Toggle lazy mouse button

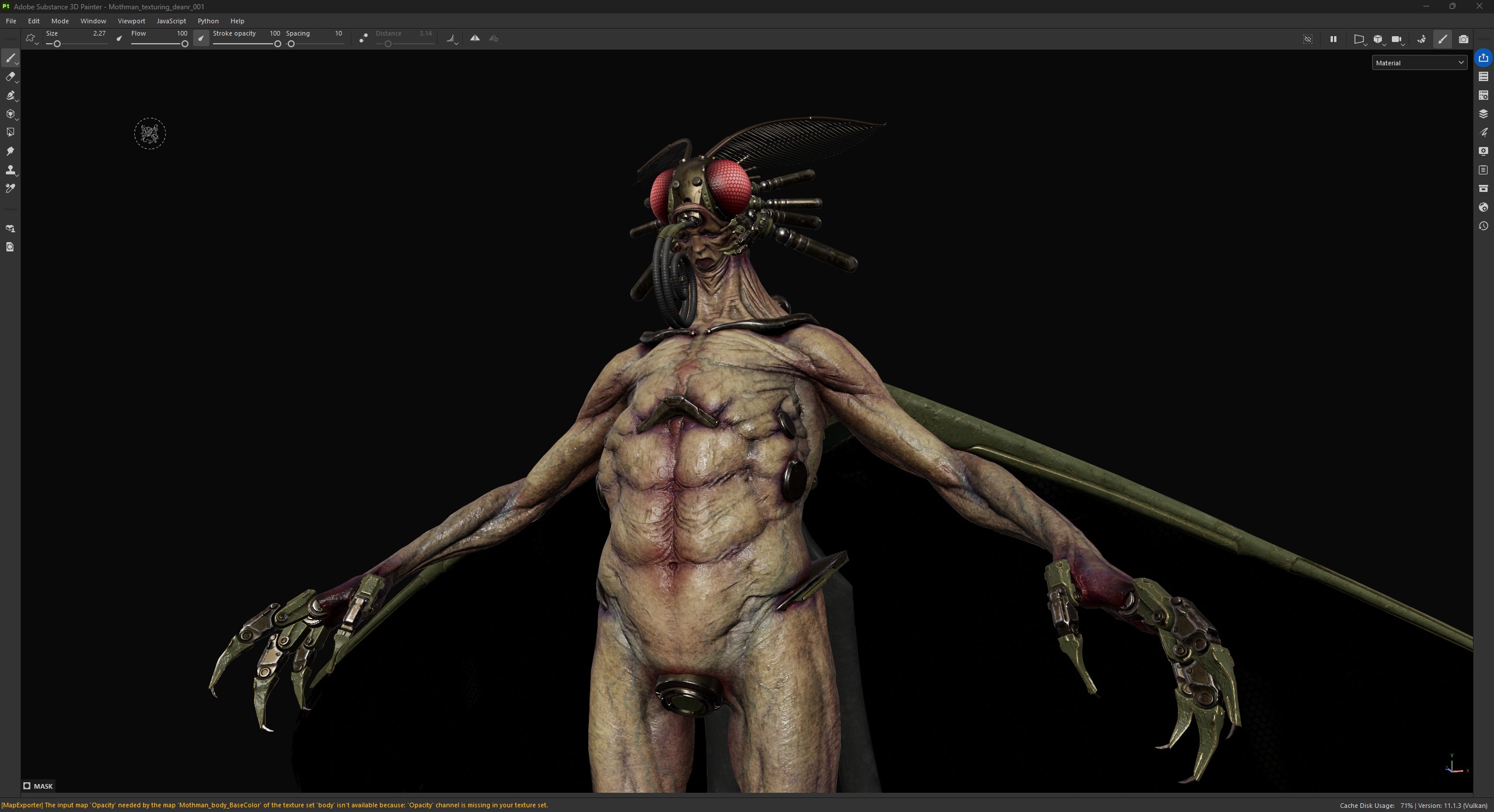point(364,38)
